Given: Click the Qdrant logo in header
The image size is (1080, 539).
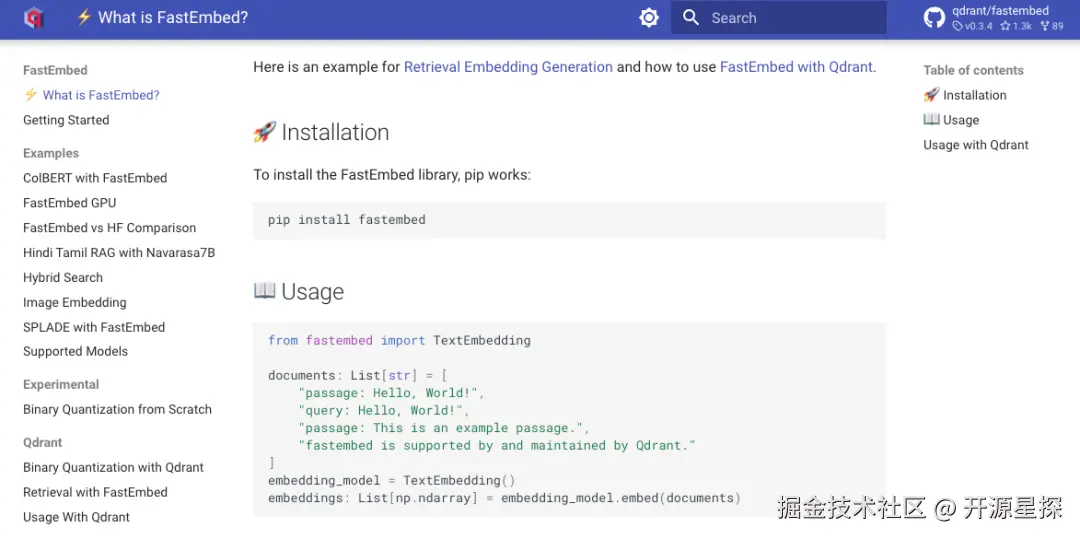Looking at the screenshot, I should [33, 18].
